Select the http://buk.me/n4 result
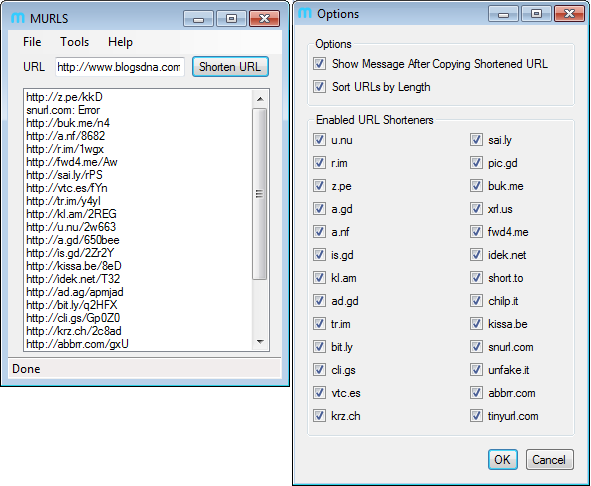 pyautogui.click(x=68, y=123)
